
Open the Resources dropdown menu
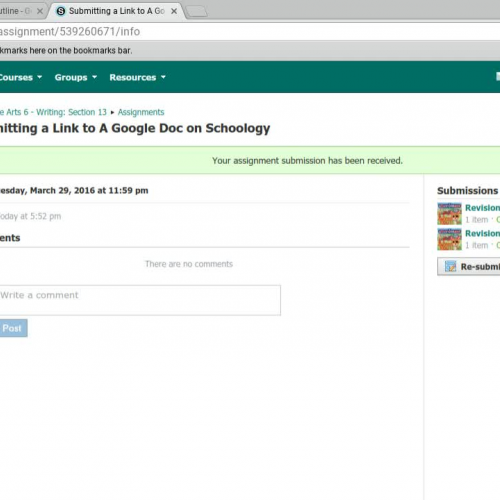click(137, 77)
